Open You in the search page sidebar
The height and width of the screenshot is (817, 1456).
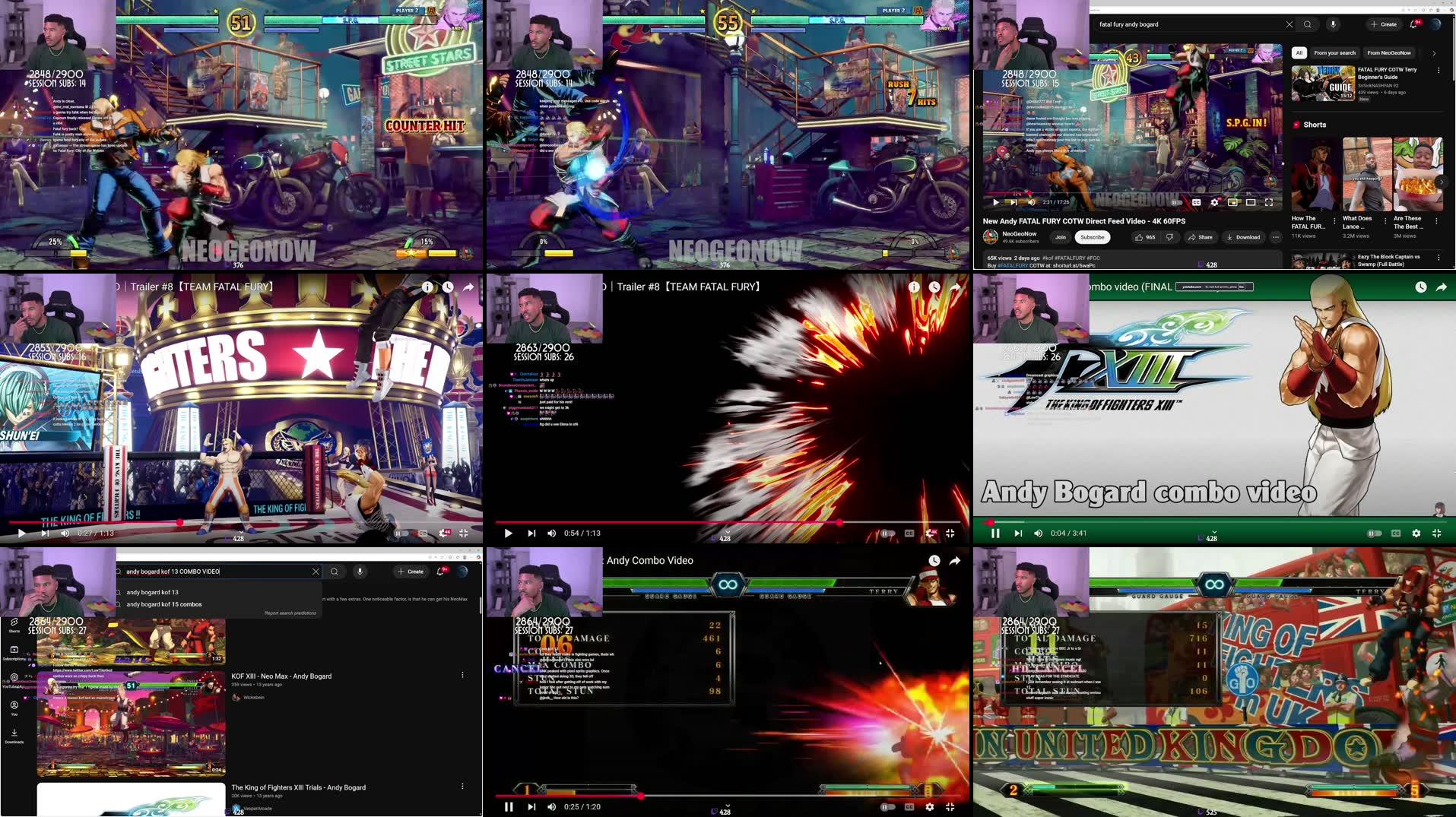coord(14,708)
